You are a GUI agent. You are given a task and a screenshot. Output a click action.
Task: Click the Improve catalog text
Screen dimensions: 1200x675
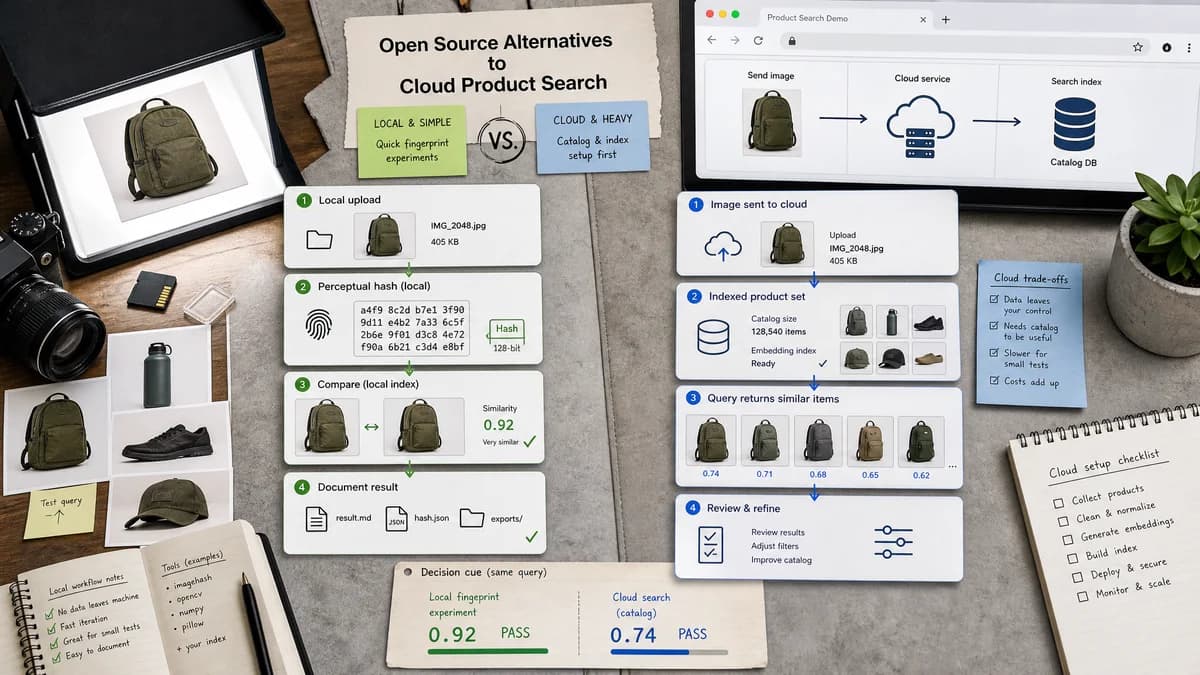[782, 560]
